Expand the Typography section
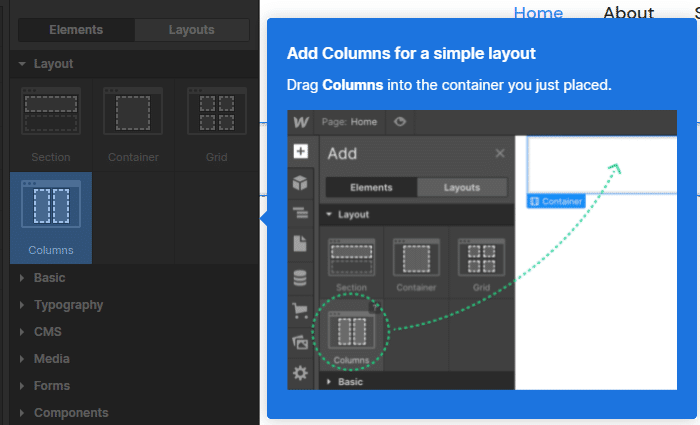The height and width of the screenshot is (425, 700). click(x=68, y=305)
